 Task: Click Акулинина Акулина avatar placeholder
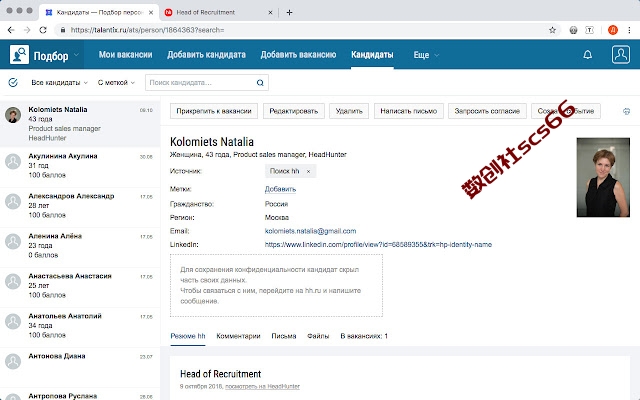[13, 162]
